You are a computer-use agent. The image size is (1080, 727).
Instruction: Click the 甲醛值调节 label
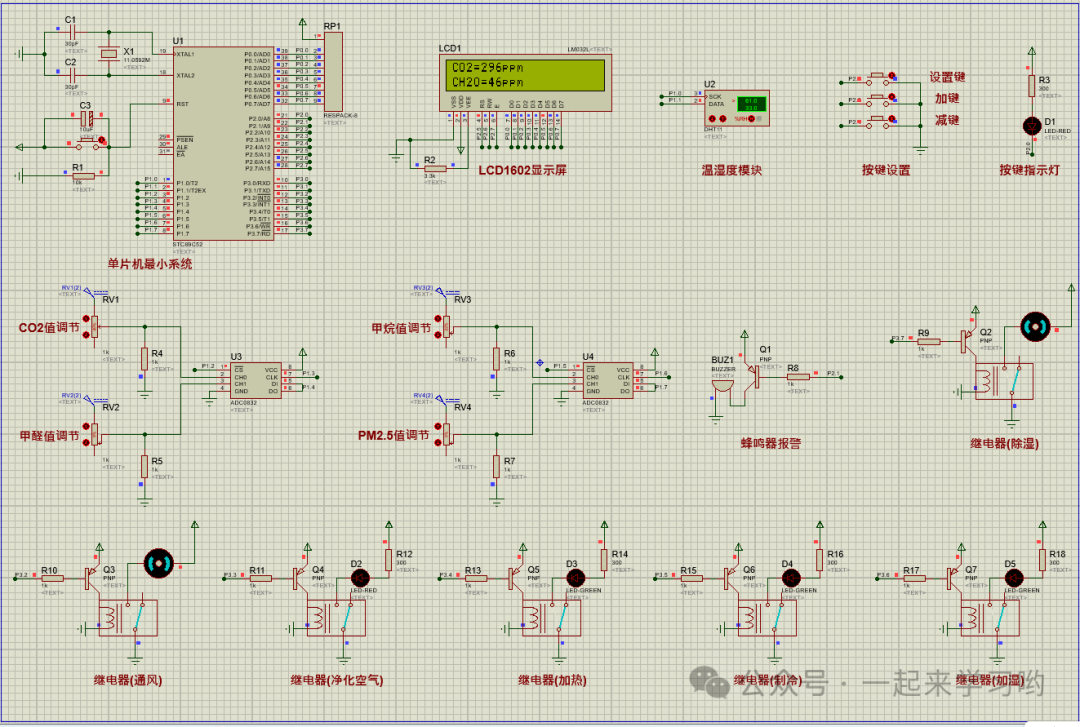point(49,436)
